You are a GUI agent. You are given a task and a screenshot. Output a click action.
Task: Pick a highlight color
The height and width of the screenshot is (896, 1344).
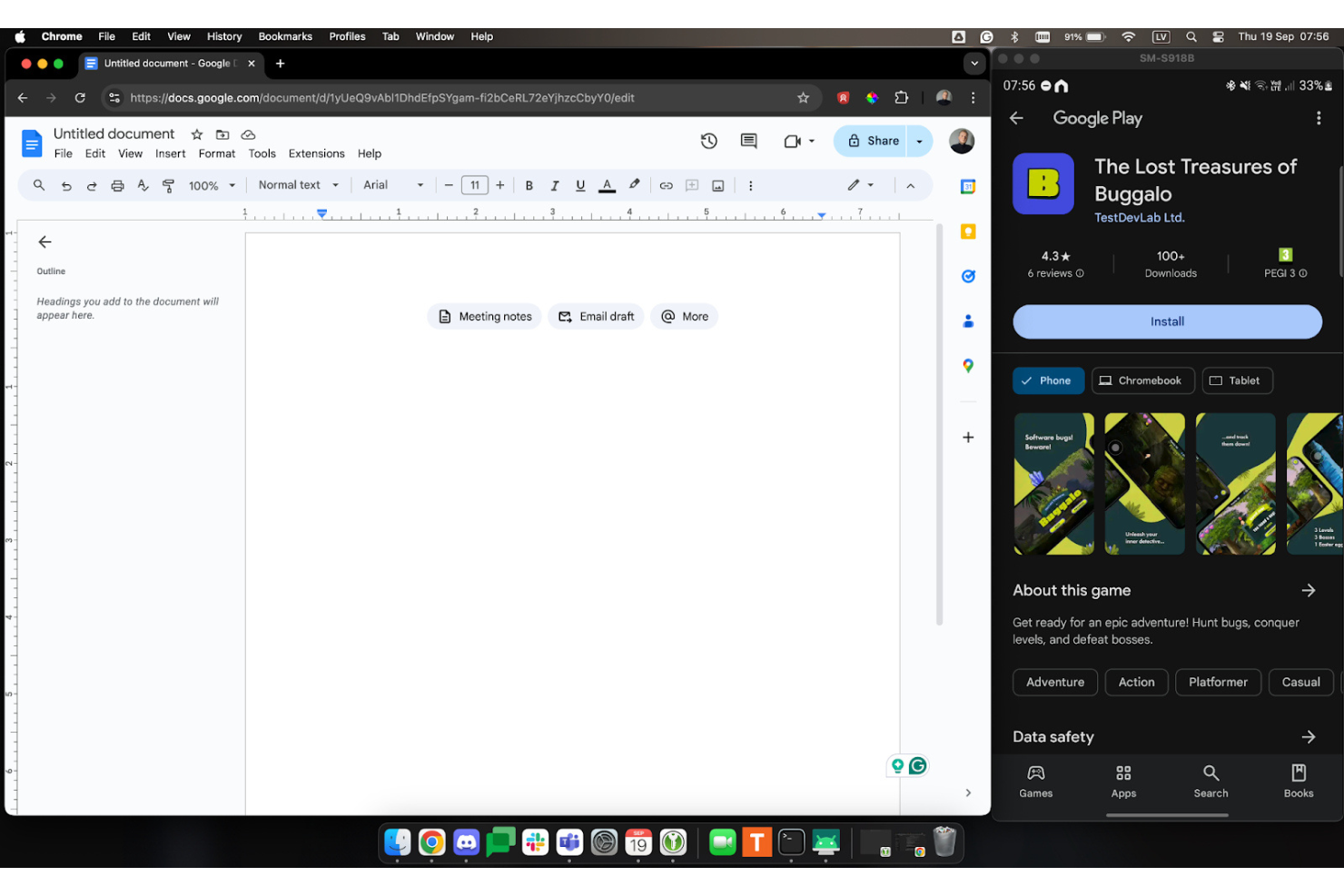(x=635, y=185)
